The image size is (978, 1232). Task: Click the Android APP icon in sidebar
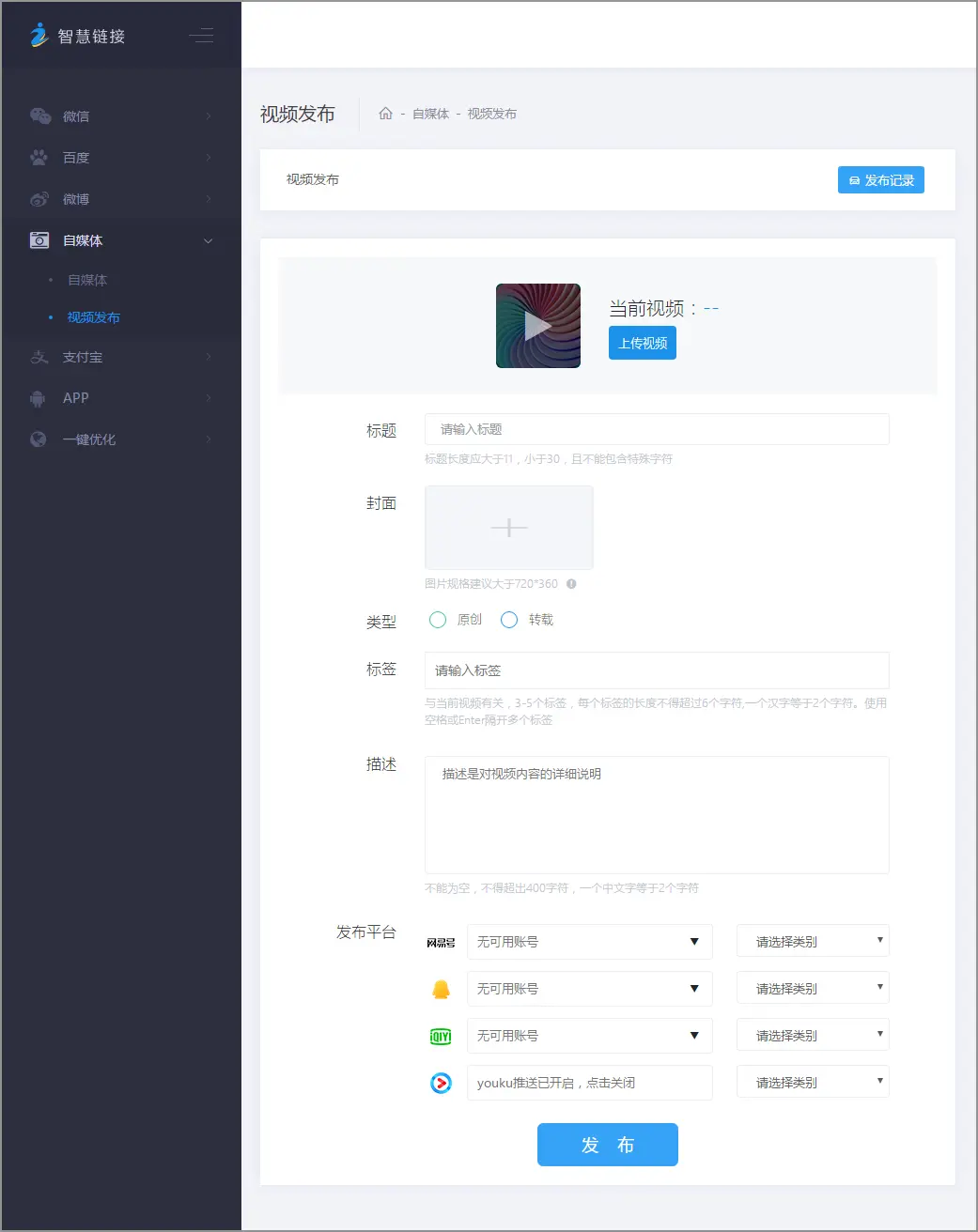[x=38, y=398]
